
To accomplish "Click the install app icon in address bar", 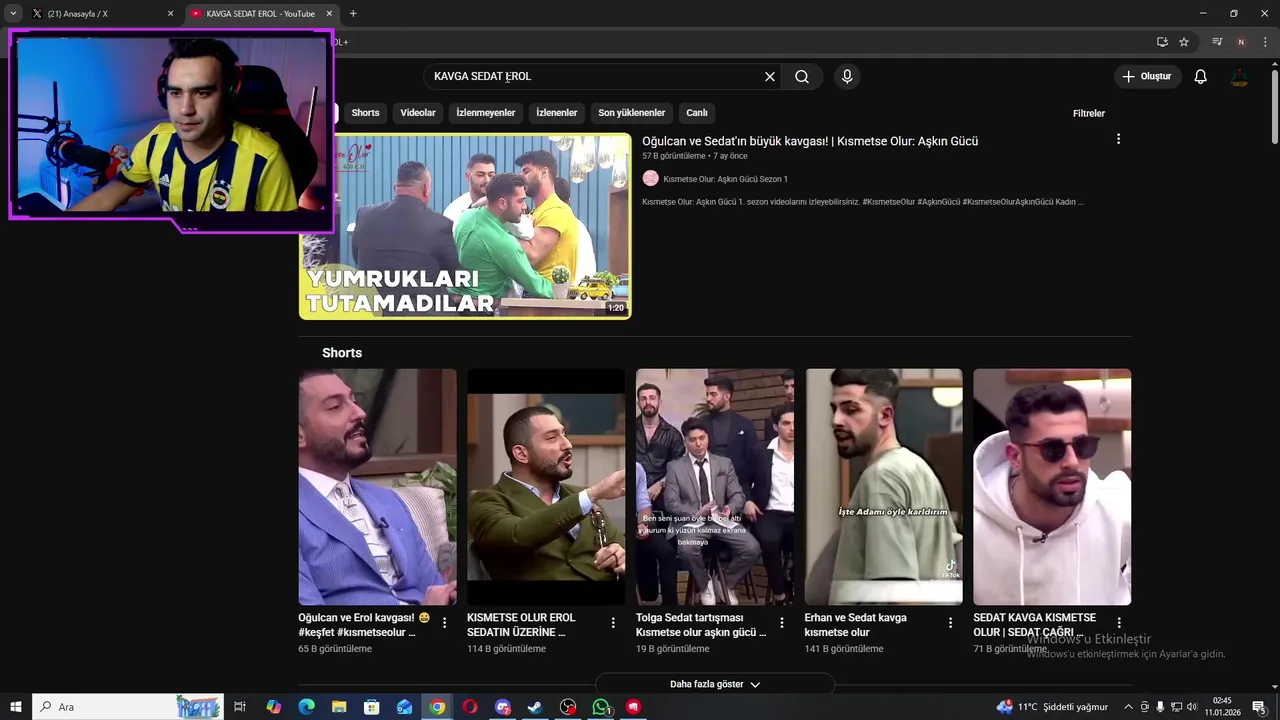I will coord(1162,42).
